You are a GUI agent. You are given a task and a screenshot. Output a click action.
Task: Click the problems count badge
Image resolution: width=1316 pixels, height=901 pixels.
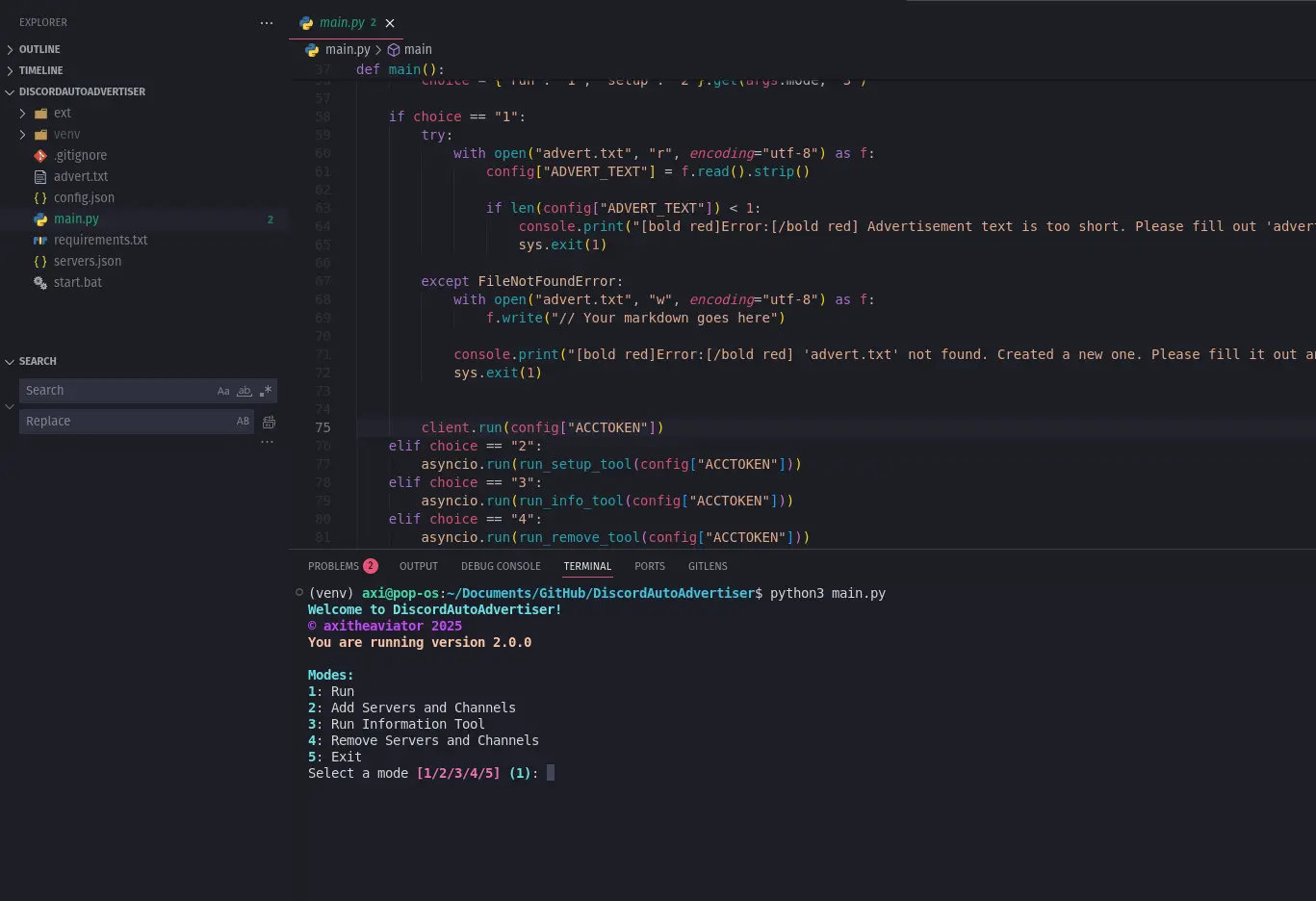tap(370, 566)
